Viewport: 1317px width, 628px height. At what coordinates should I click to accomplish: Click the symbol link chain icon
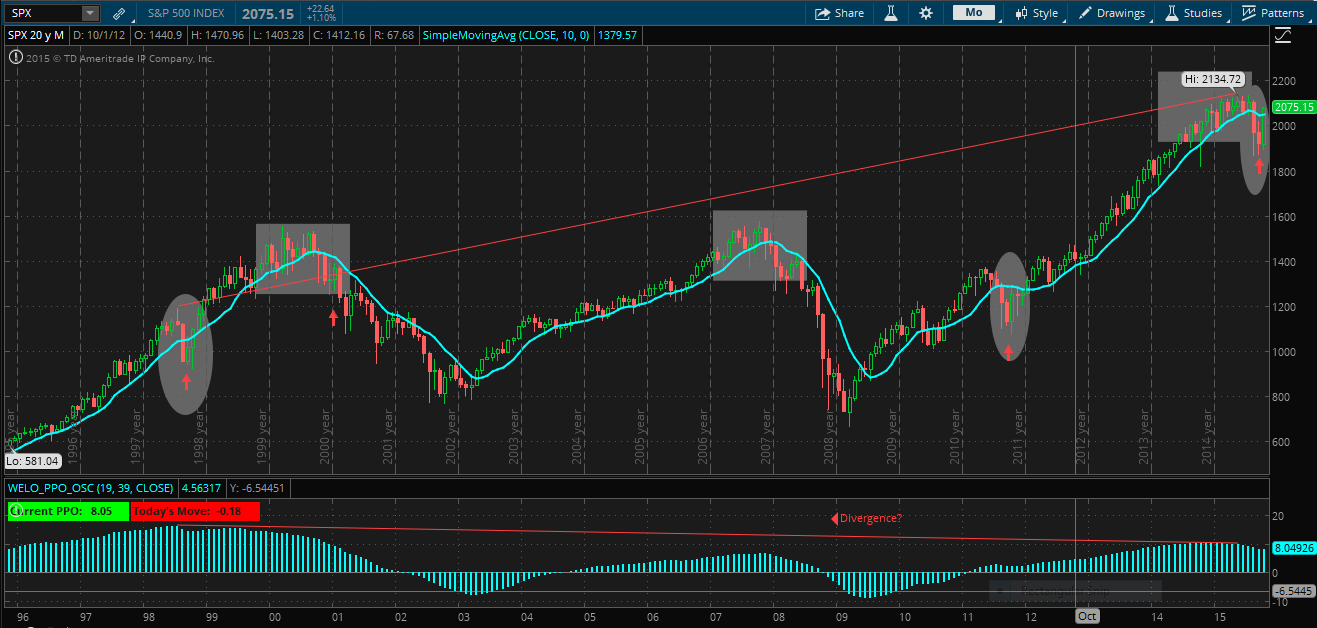pos(119,13)
